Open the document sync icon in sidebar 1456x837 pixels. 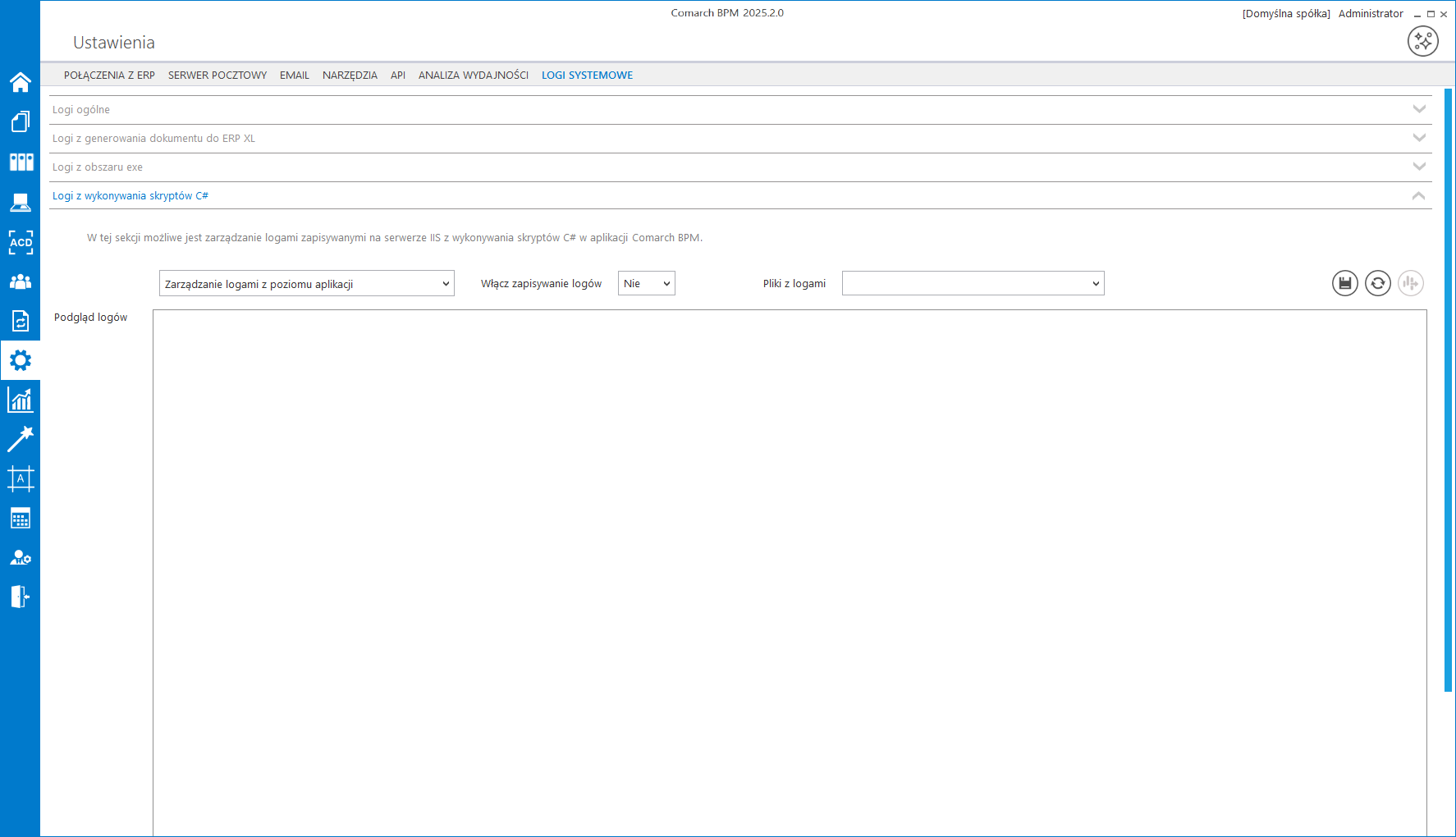(20, 321)
